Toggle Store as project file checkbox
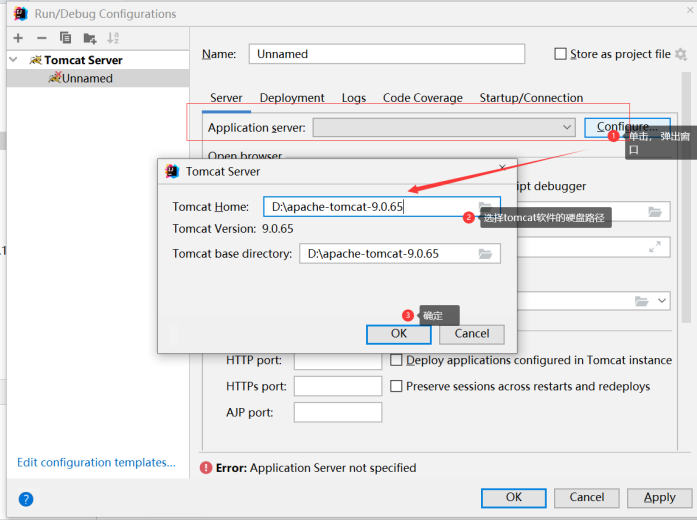The width and height of the screenshot is (697, 520). point(561,54)
